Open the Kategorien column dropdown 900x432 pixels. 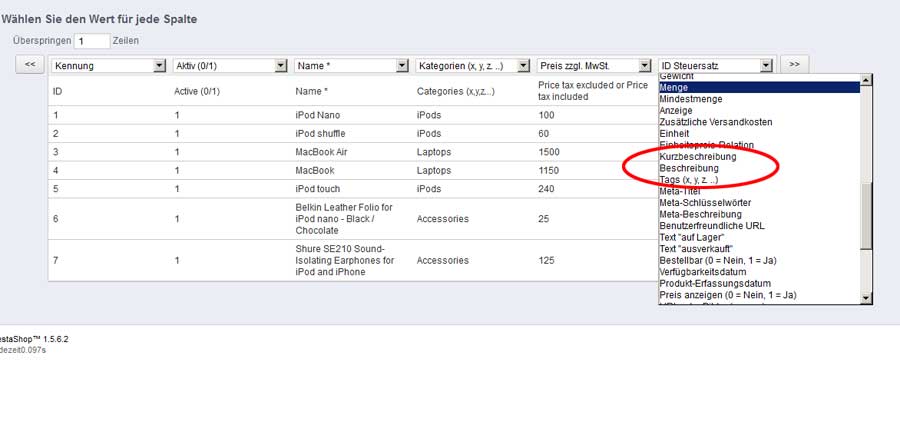coord(473,65)
